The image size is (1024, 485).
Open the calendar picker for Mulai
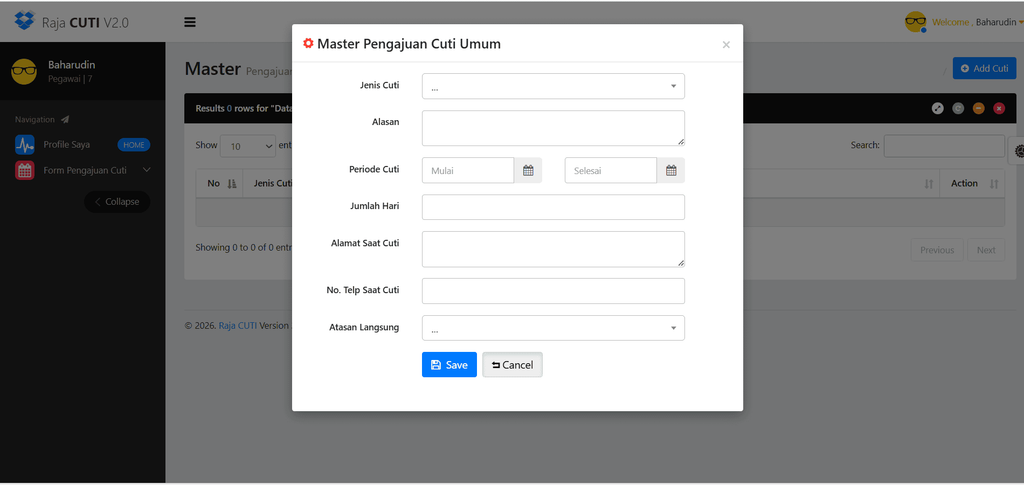click(x=528, y=170)
